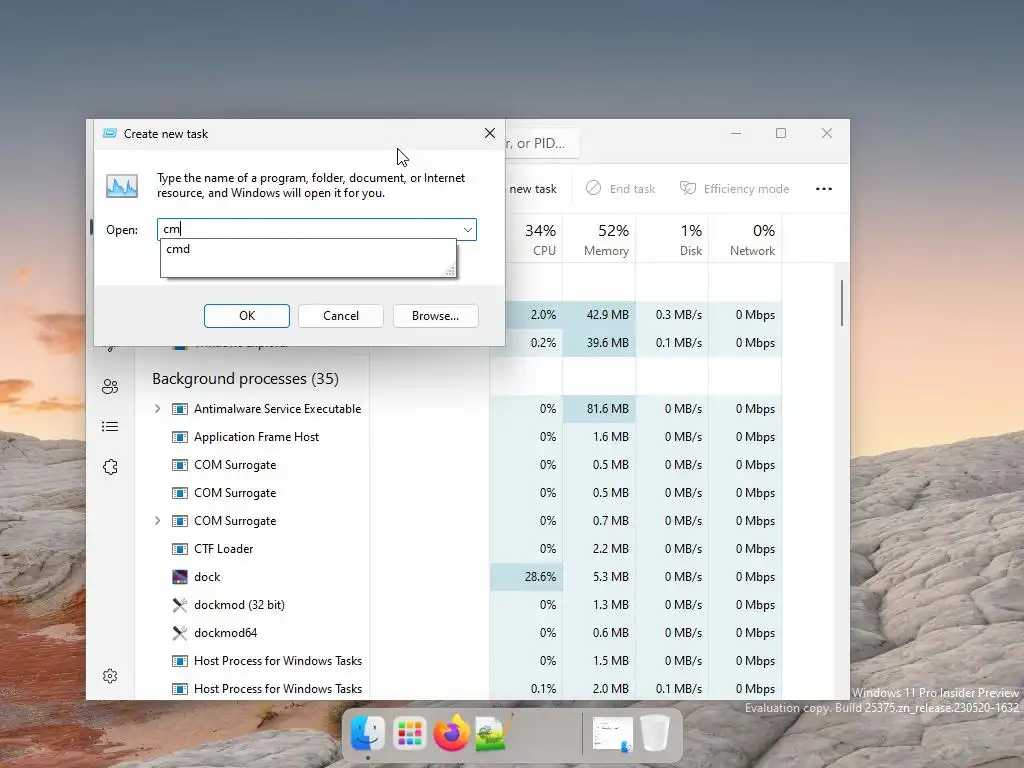Click the Task Manager window thumbnail in dock
Screen dimensions: 1024x768
pos(613,733)
